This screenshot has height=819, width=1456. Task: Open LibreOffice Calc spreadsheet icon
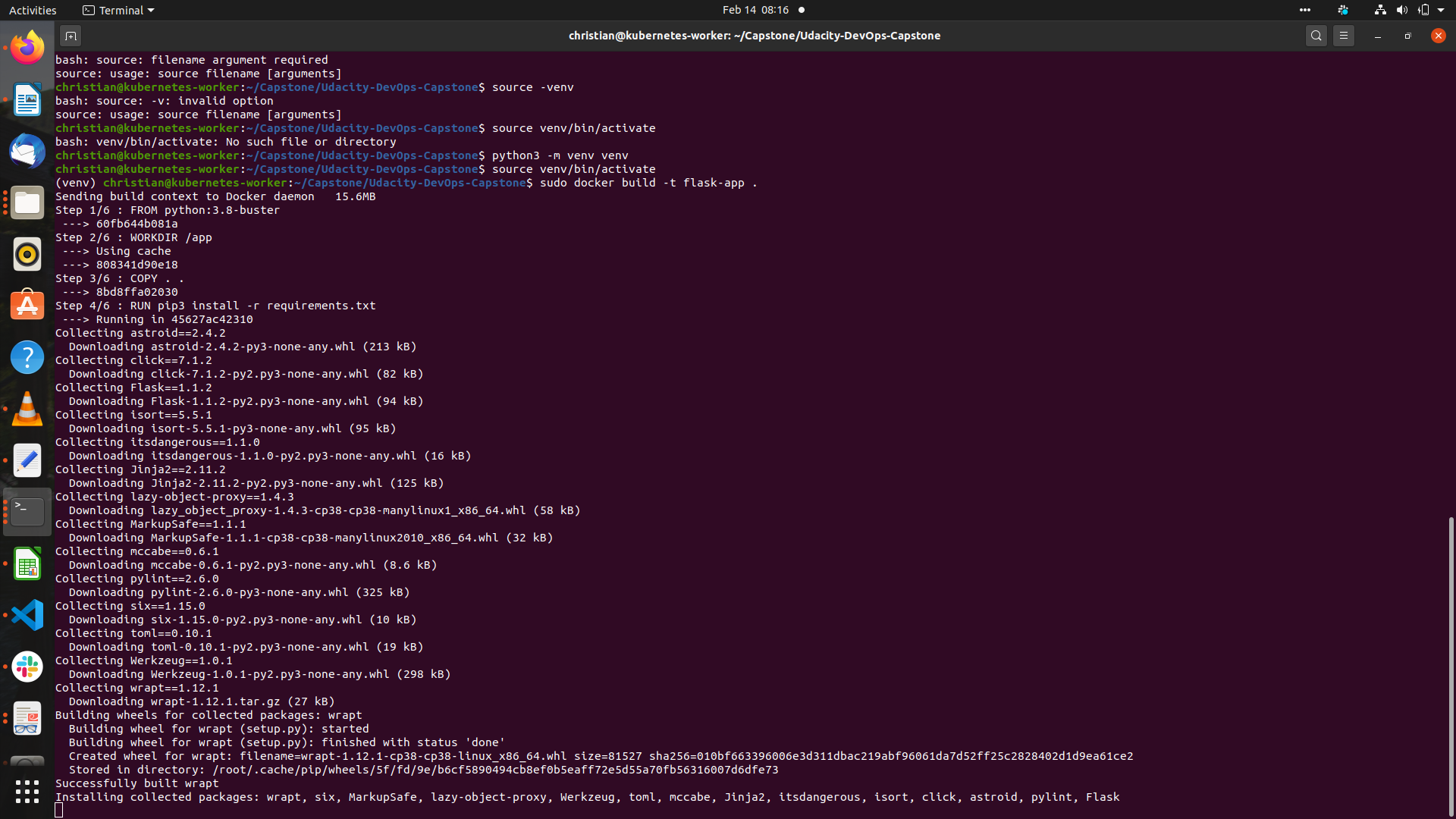(27, 564)
